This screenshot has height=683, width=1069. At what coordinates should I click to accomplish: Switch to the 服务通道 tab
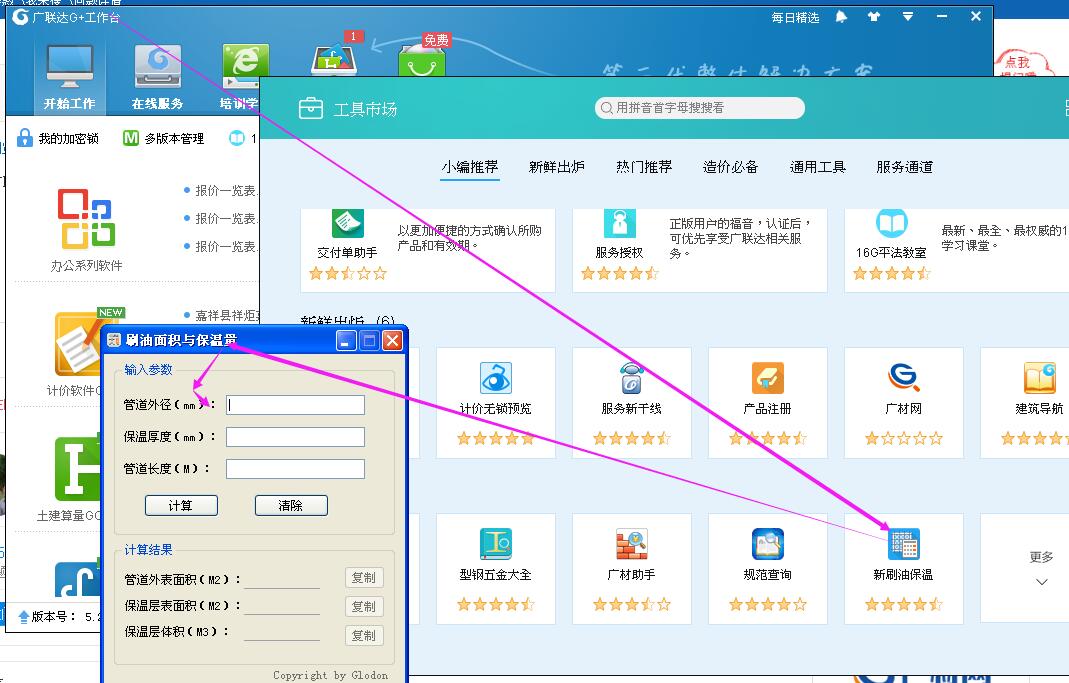click(905, 167)
